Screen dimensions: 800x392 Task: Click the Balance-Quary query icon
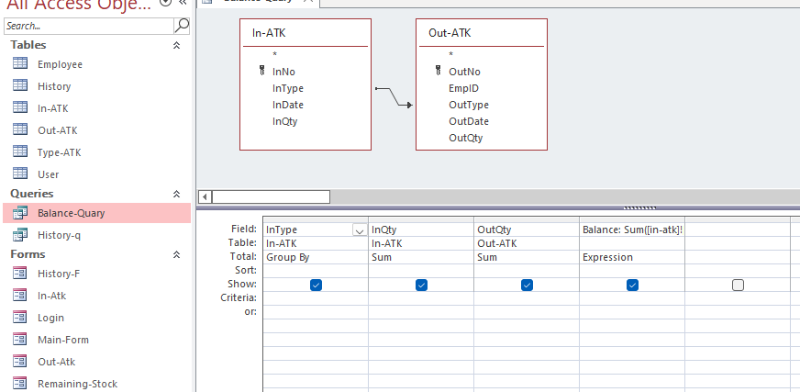[x=20, y=213]
